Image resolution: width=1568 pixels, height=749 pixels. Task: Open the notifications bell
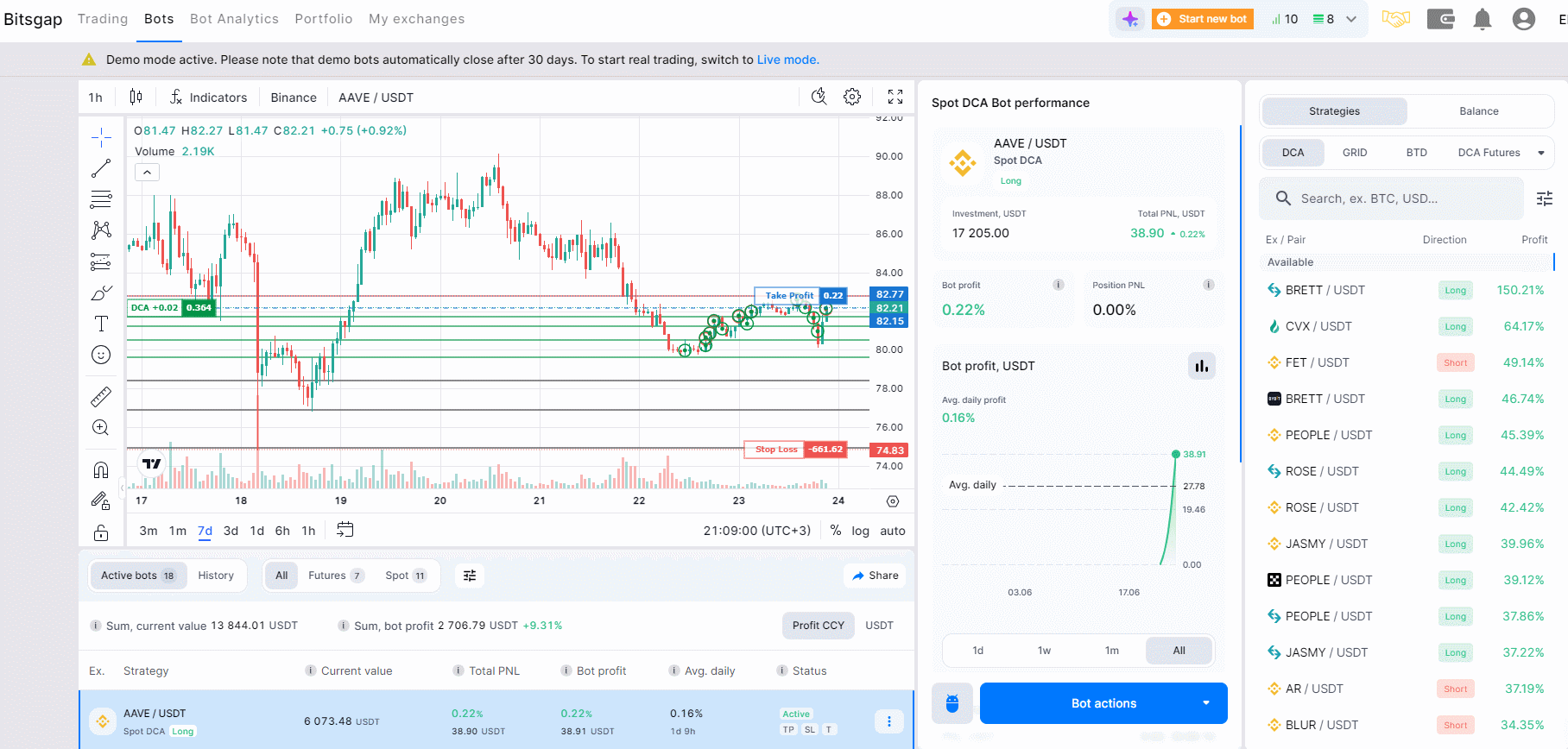pos(1482,19)
